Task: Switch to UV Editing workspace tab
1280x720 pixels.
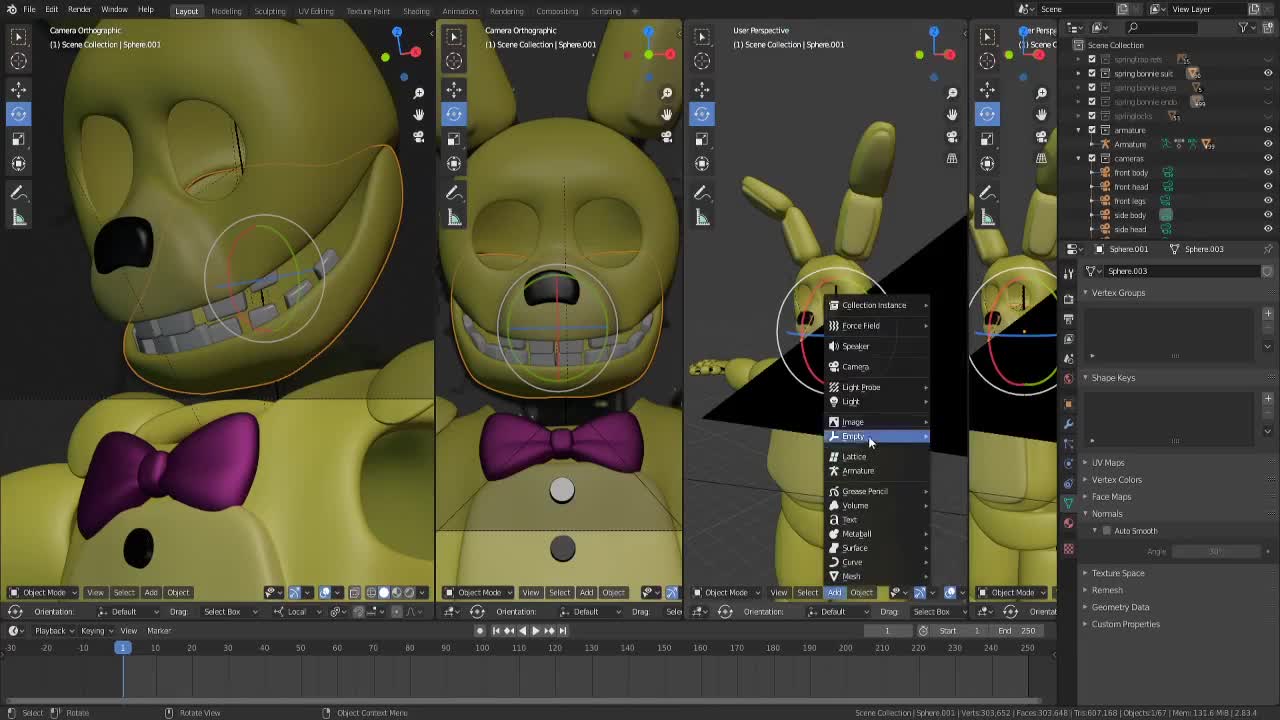Action: 315,11
